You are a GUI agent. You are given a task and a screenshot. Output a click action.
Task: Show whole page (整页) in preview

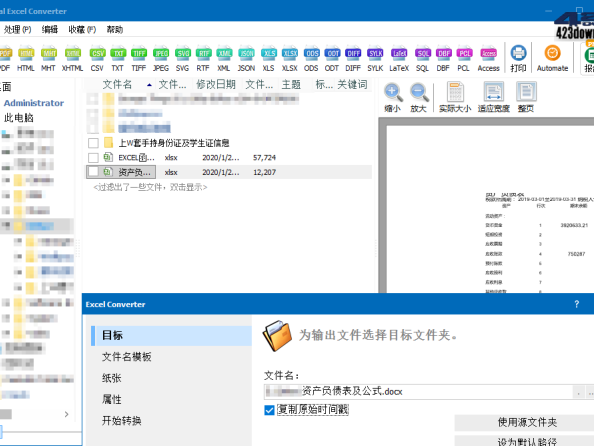[526, 97]
